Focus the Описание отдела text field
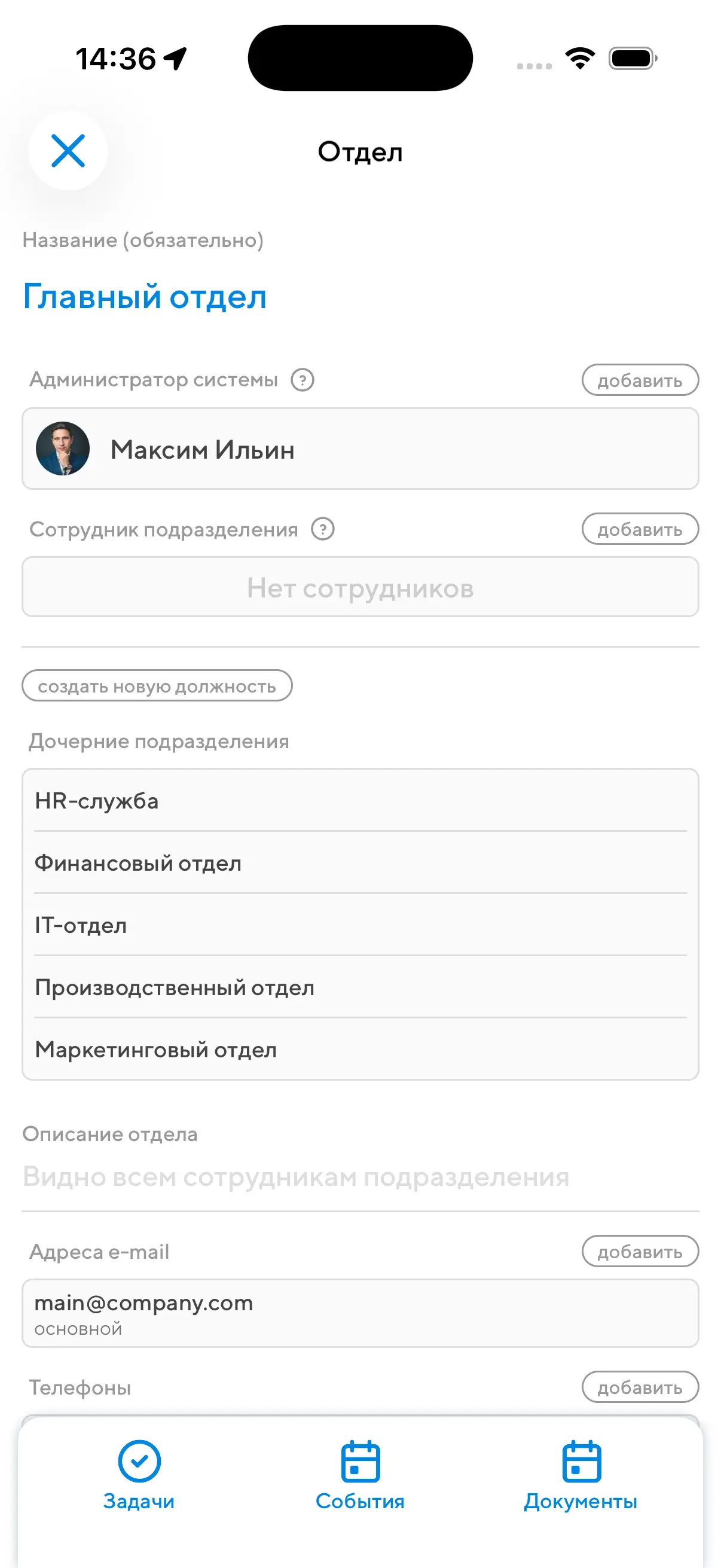The height and width of the screenshot is (1568, 721). 360,1177
